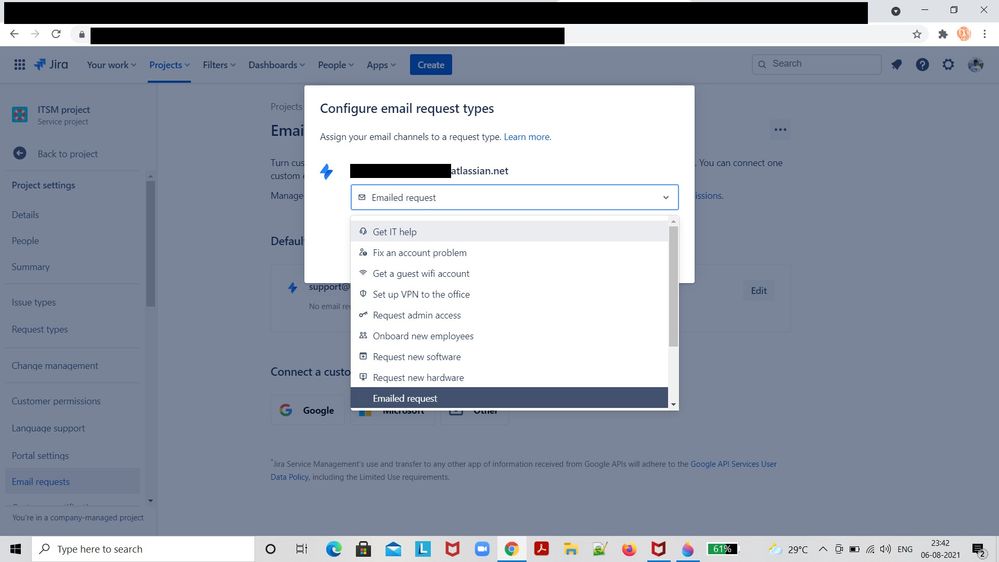Image resolution: width=999 pixels, height=562 pixels.
Task: Open the Jira app switcher grid icon
Action: click(20, 64)
